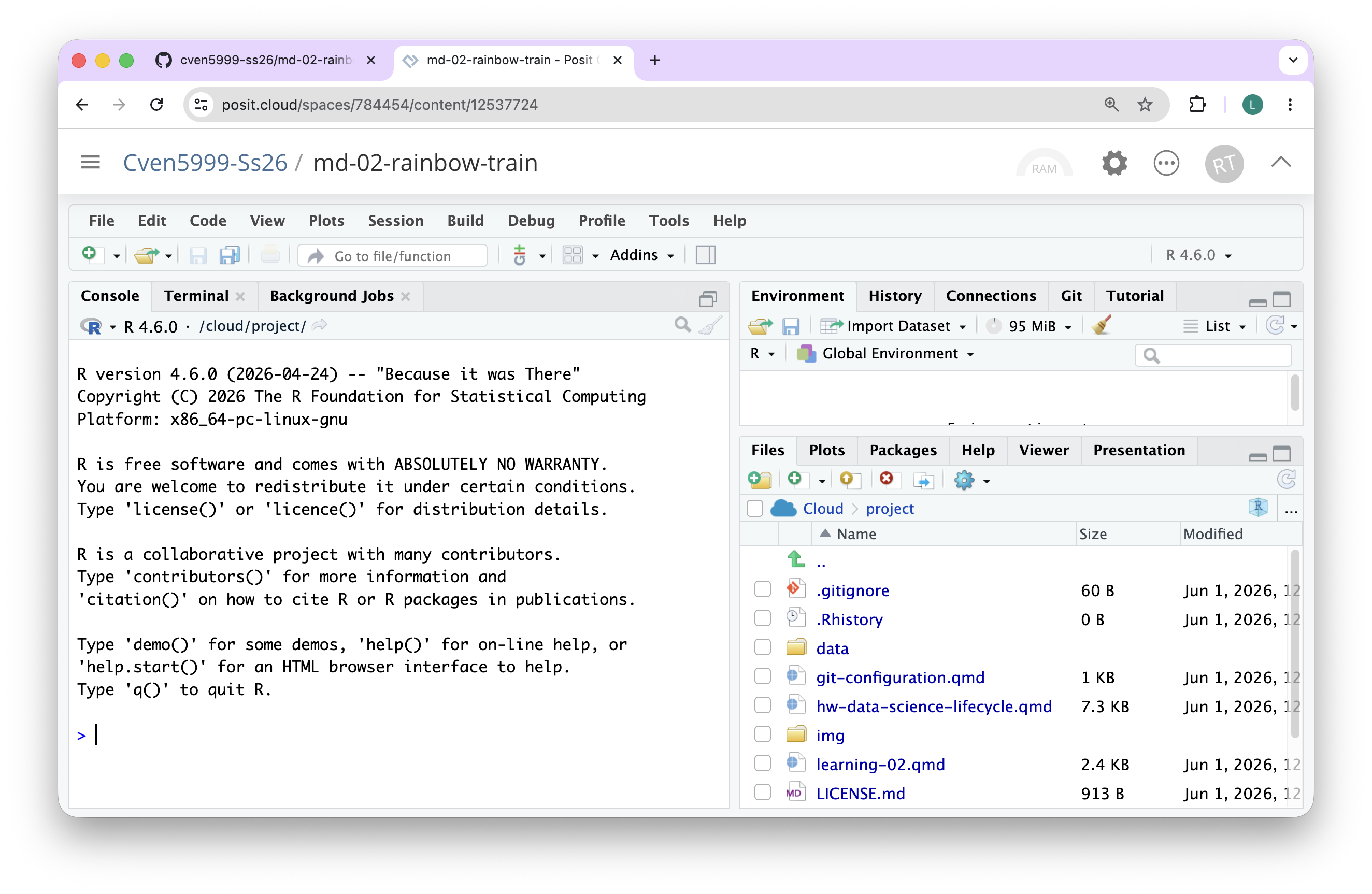Image resolution: width=1372 pixels, height=894 pixels.
Task: Open the List view dropdown
Action: click(x=1214, y=326)
